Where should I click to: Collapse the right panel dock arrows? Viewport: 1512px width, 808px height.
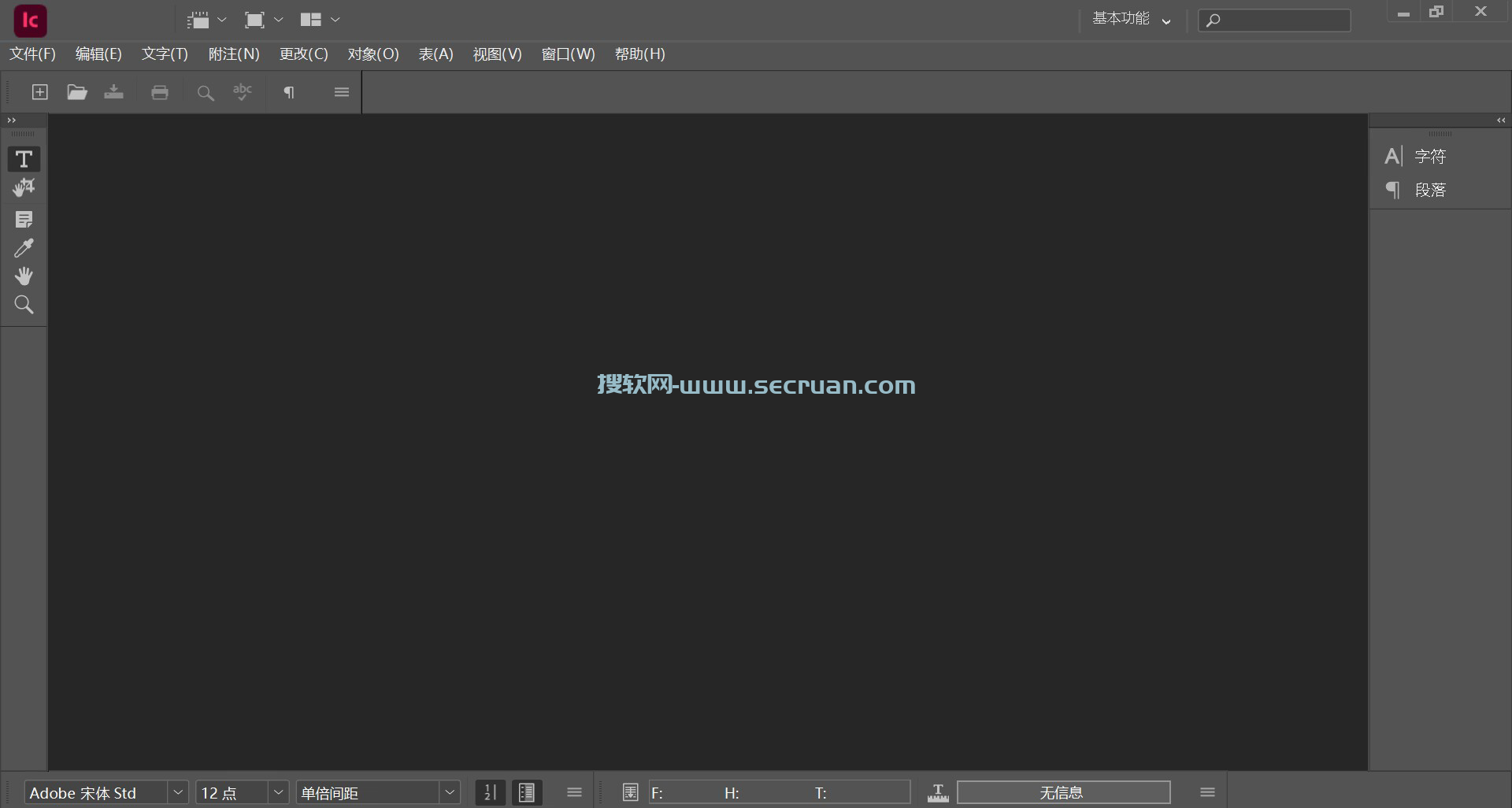1501,120
